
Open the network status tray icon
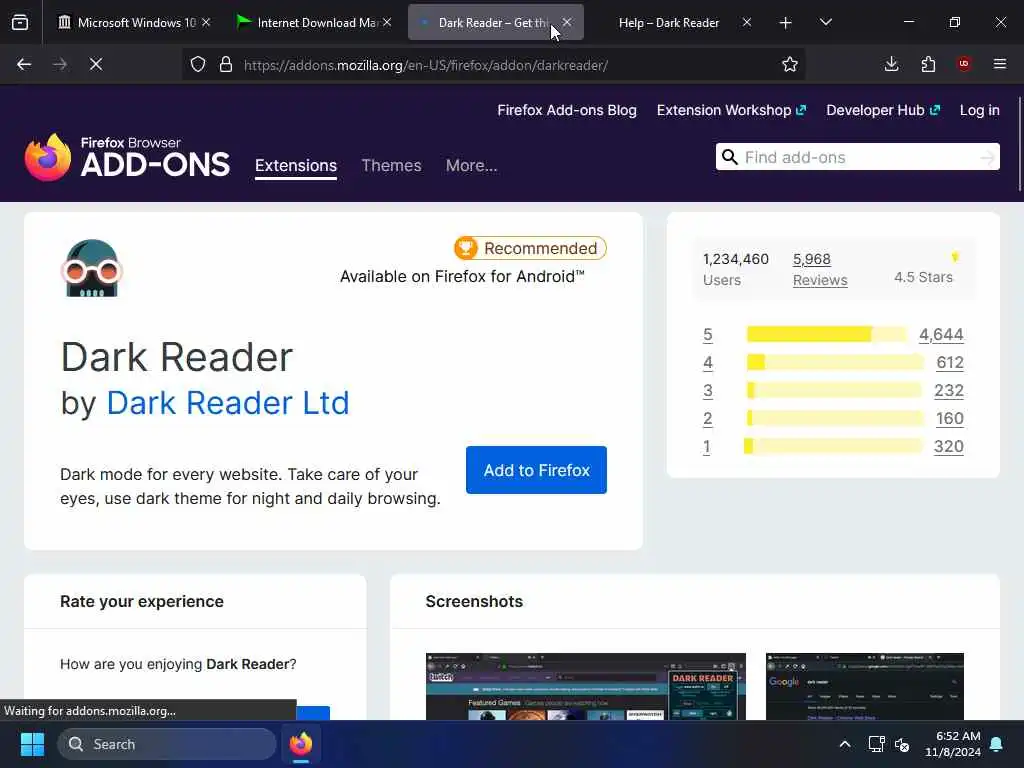click(x=876, y=744)
